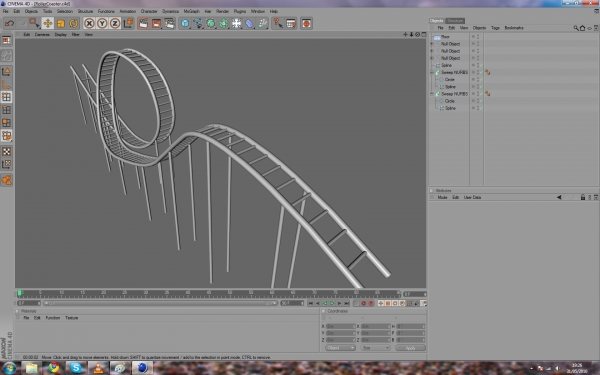Toggle the Y axis lock
The height and width of the screenshot is (375, 600).
(102, 23)
